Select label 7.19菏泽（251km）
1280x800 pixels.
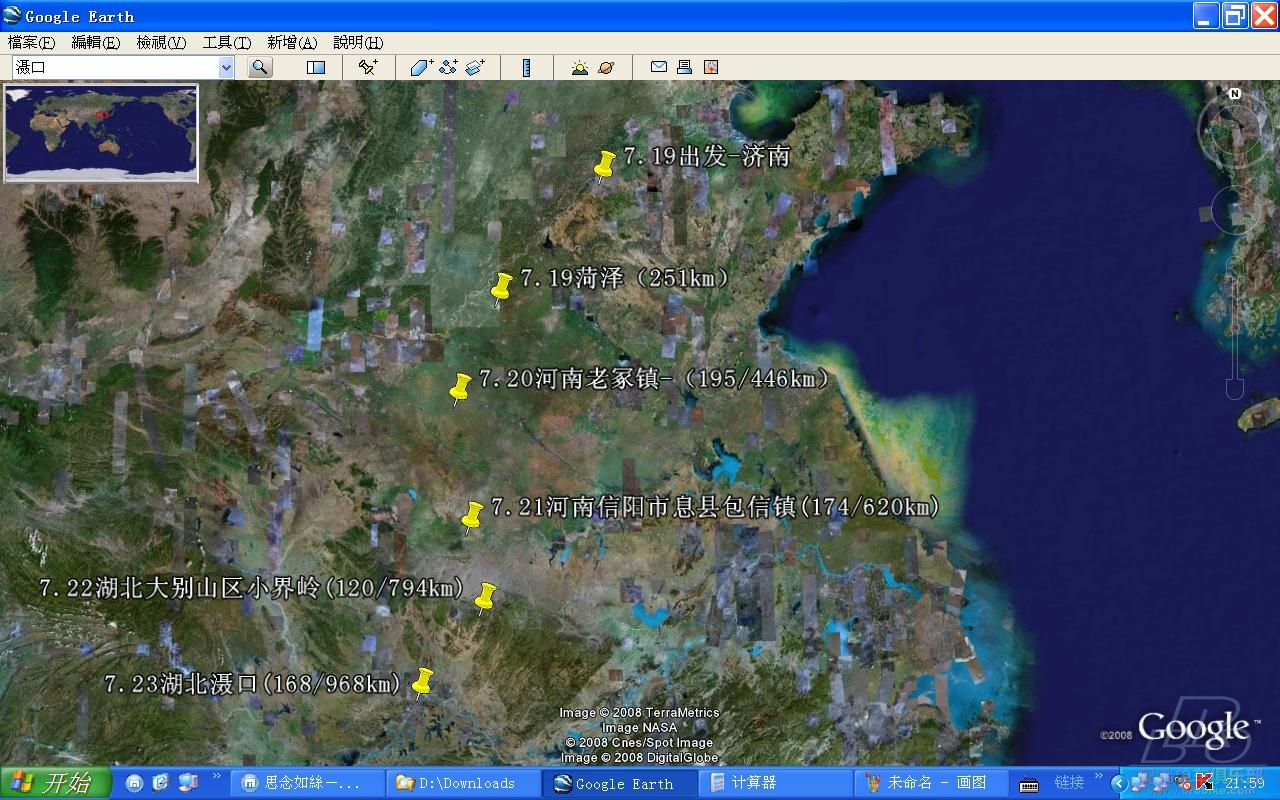[x=626, y=278]
